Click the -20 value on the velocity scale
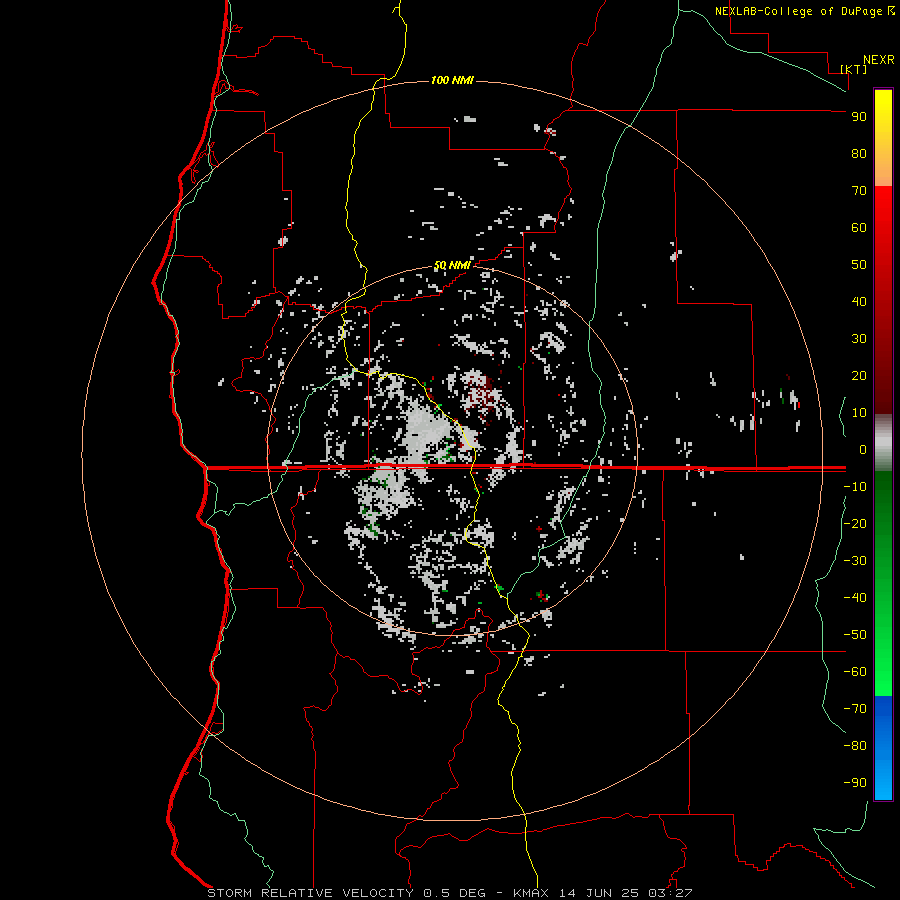The height and width of the screenshot is (900, 900). coord(855,523)
